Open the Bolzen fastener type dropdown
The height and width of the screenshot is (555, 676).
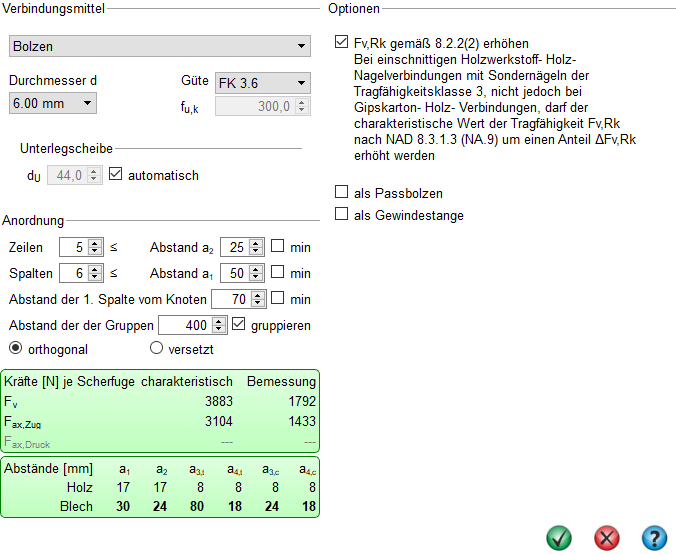tap(159, 47)
